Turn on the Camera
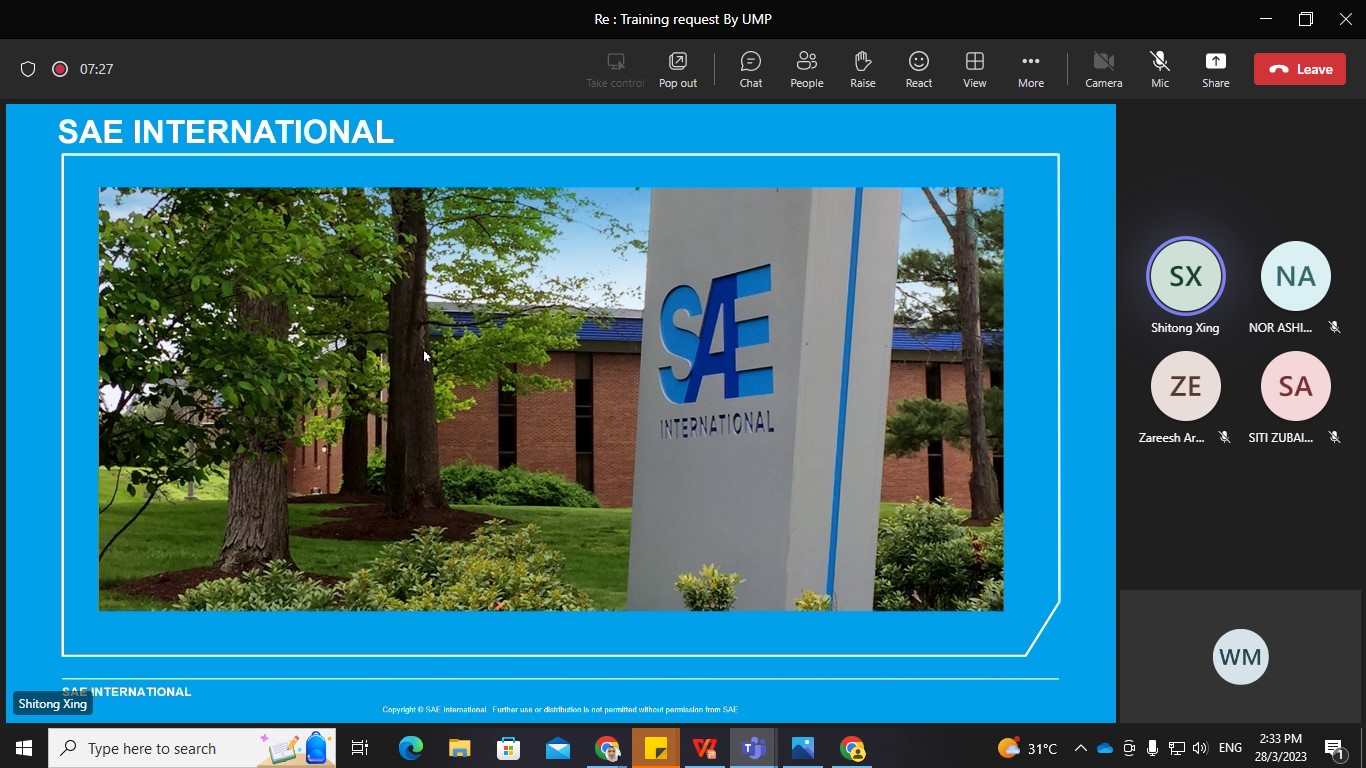 pos(1104,69)
